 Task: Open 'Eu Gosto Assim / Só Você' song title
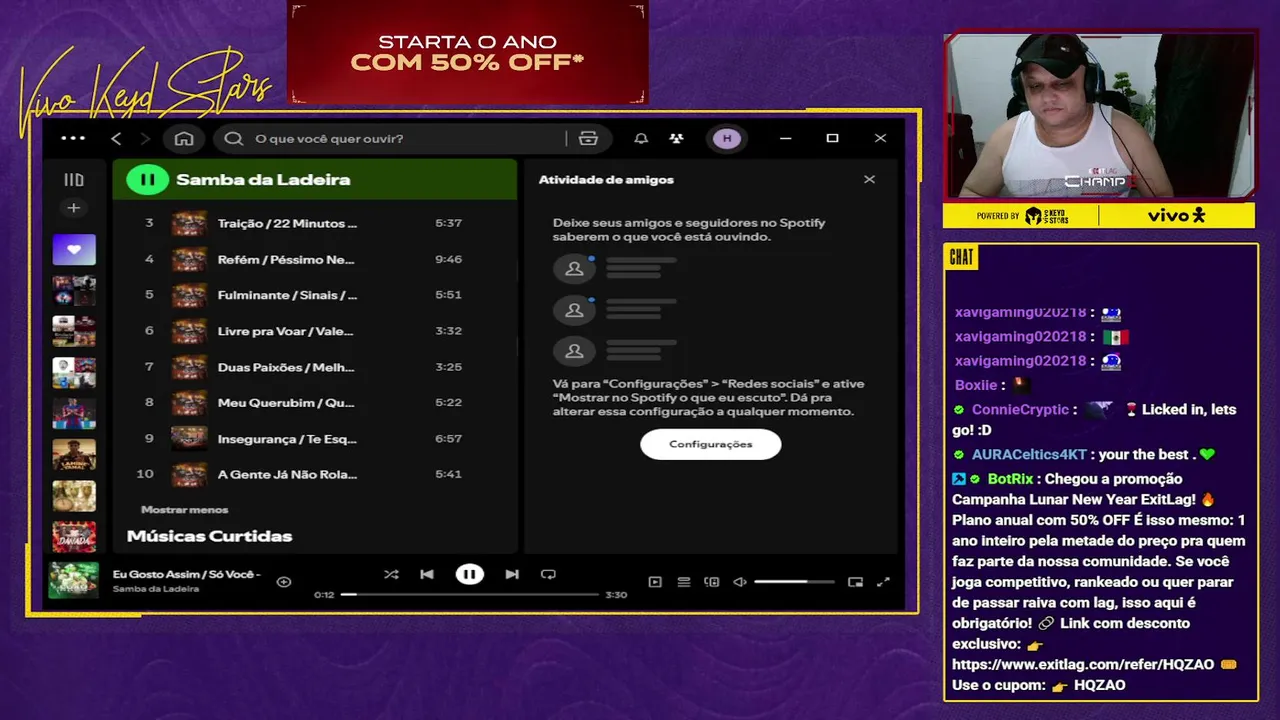[186, 574]
